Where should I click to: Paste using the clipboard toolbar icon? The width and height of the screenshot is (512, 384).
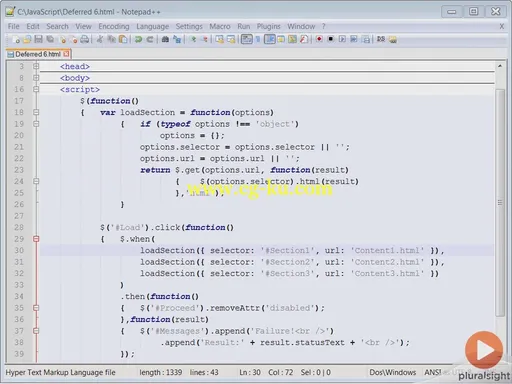[x=123, y=39]
